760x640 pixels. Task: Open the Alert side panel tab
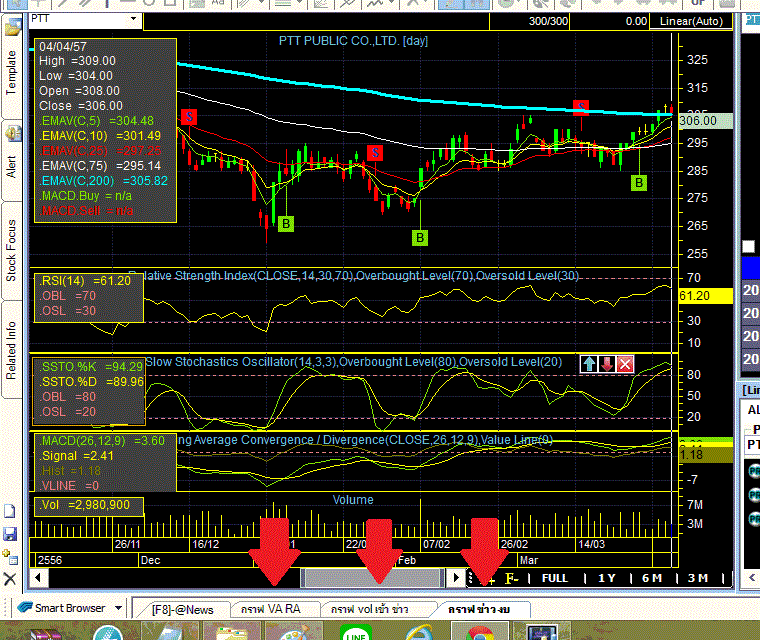point(11,166)
